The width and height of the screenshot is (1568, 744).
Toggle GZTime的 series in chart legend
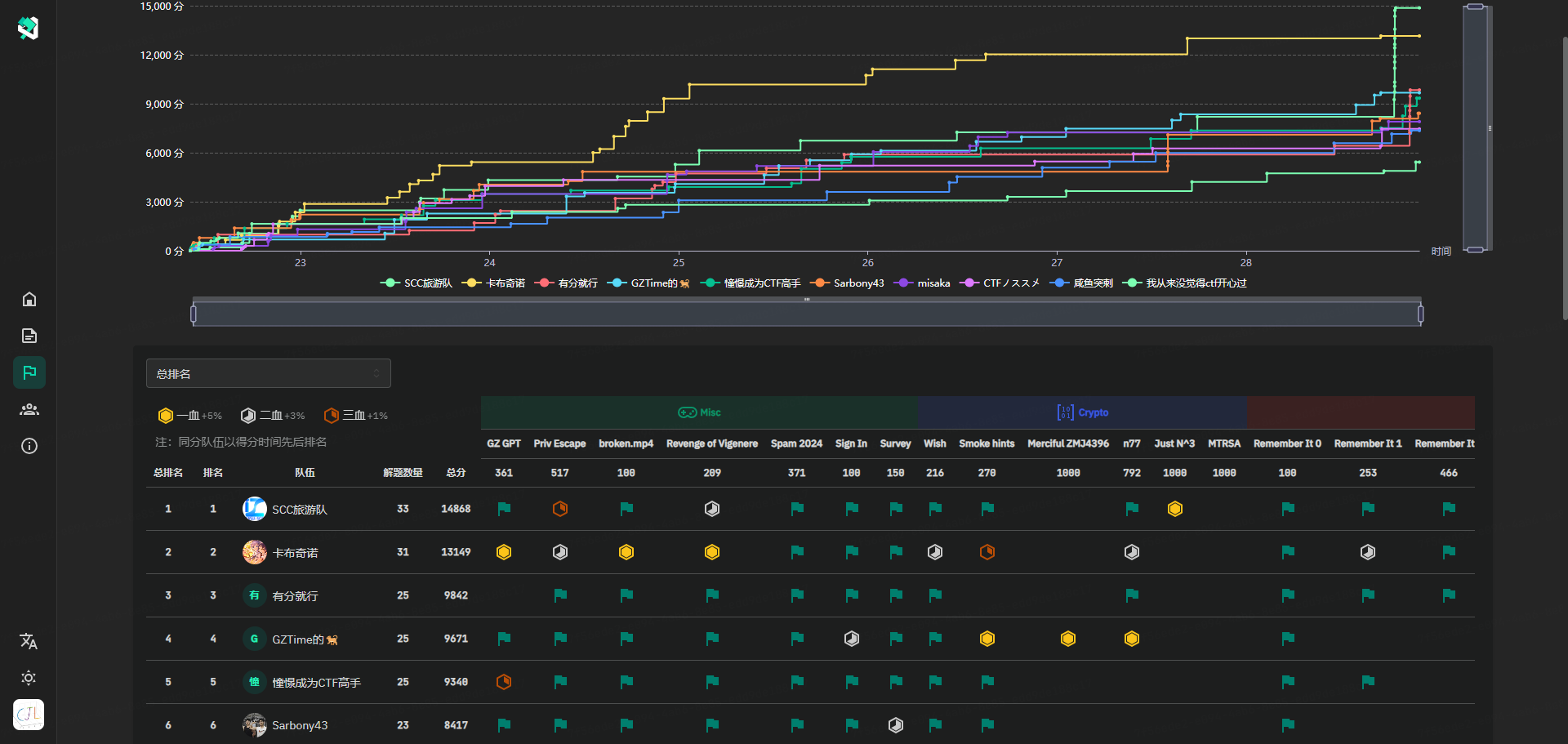coord(648,283)
